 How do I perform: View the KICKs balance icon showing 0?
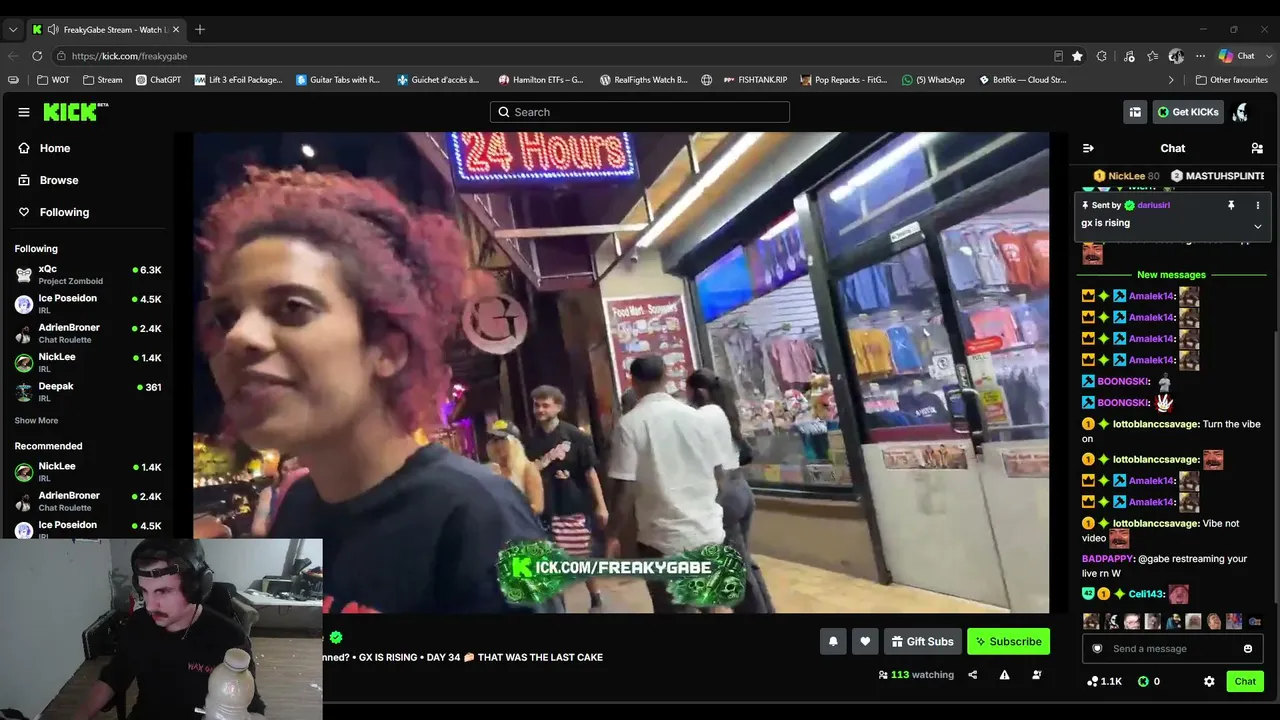1143,681
